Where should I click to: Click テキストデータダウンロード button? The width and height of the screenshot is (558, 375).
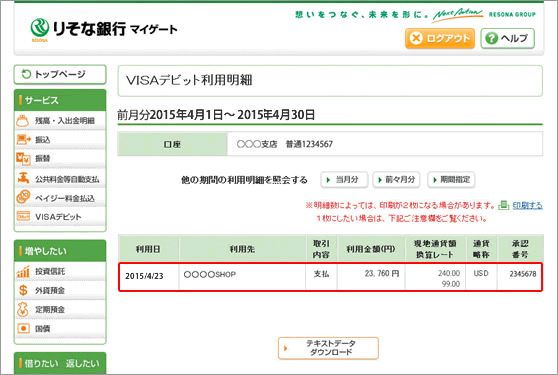click(x=328, y=348)
